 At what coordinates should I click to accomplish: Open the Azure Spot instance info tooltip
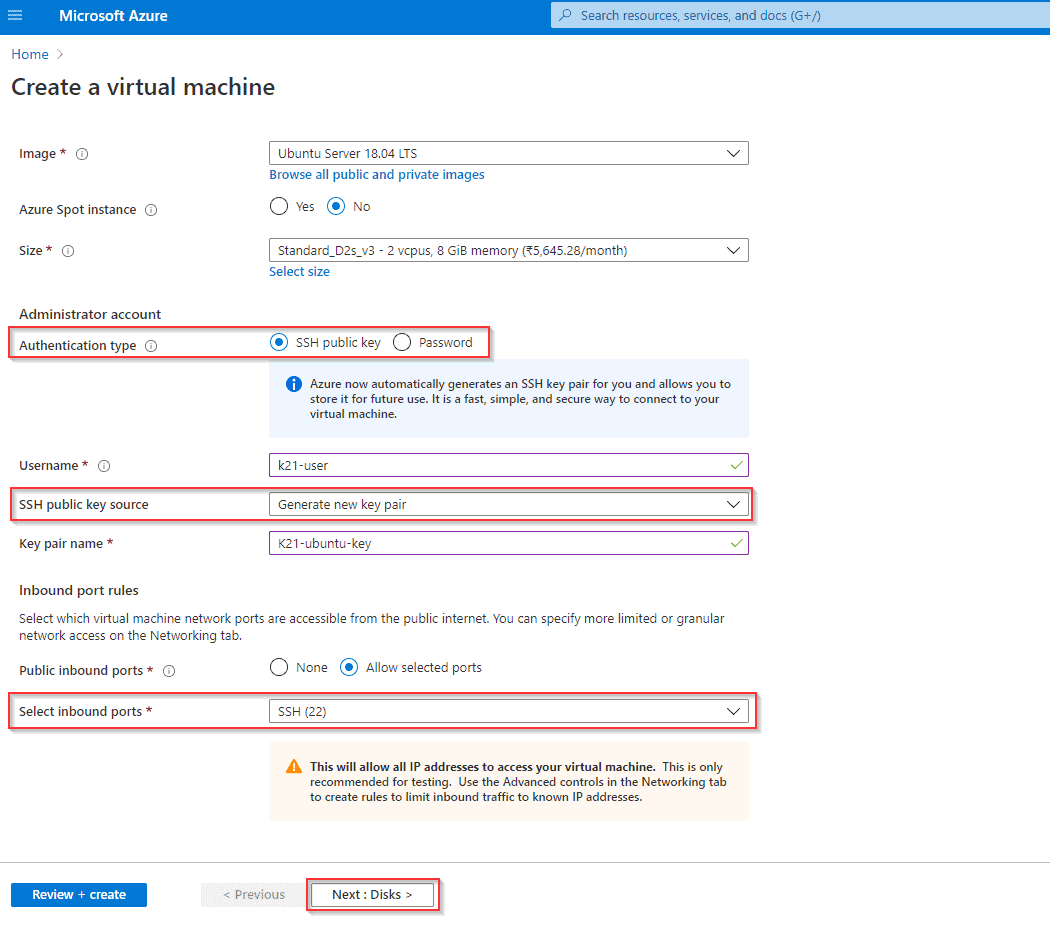[x=150, y=210]
